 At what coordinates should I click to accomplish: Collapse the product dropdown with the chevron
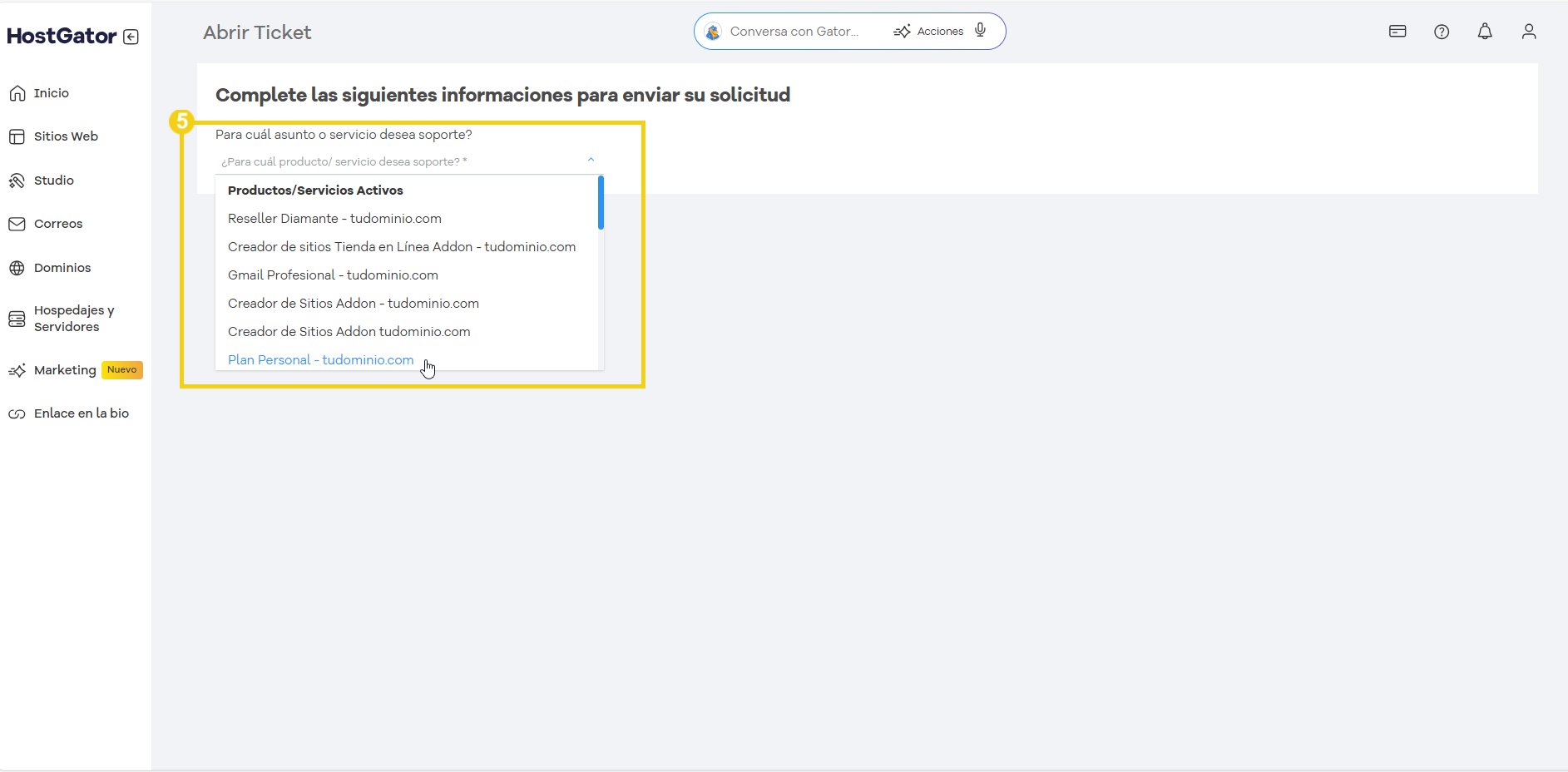(591, 158)
